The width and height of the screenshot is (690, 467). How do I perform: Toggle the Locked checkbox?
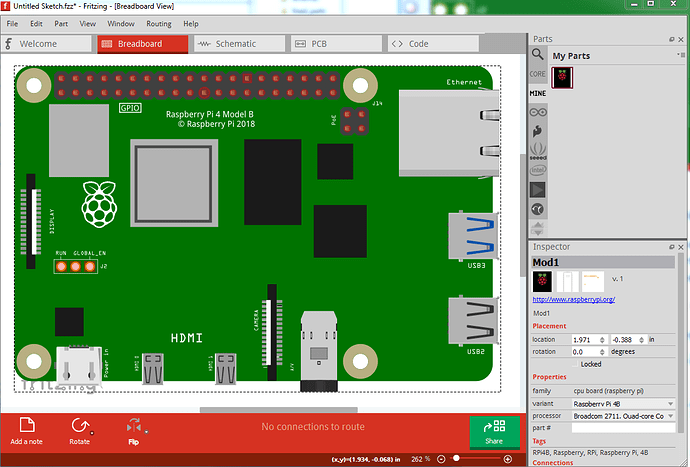click(x=575, y=364)
